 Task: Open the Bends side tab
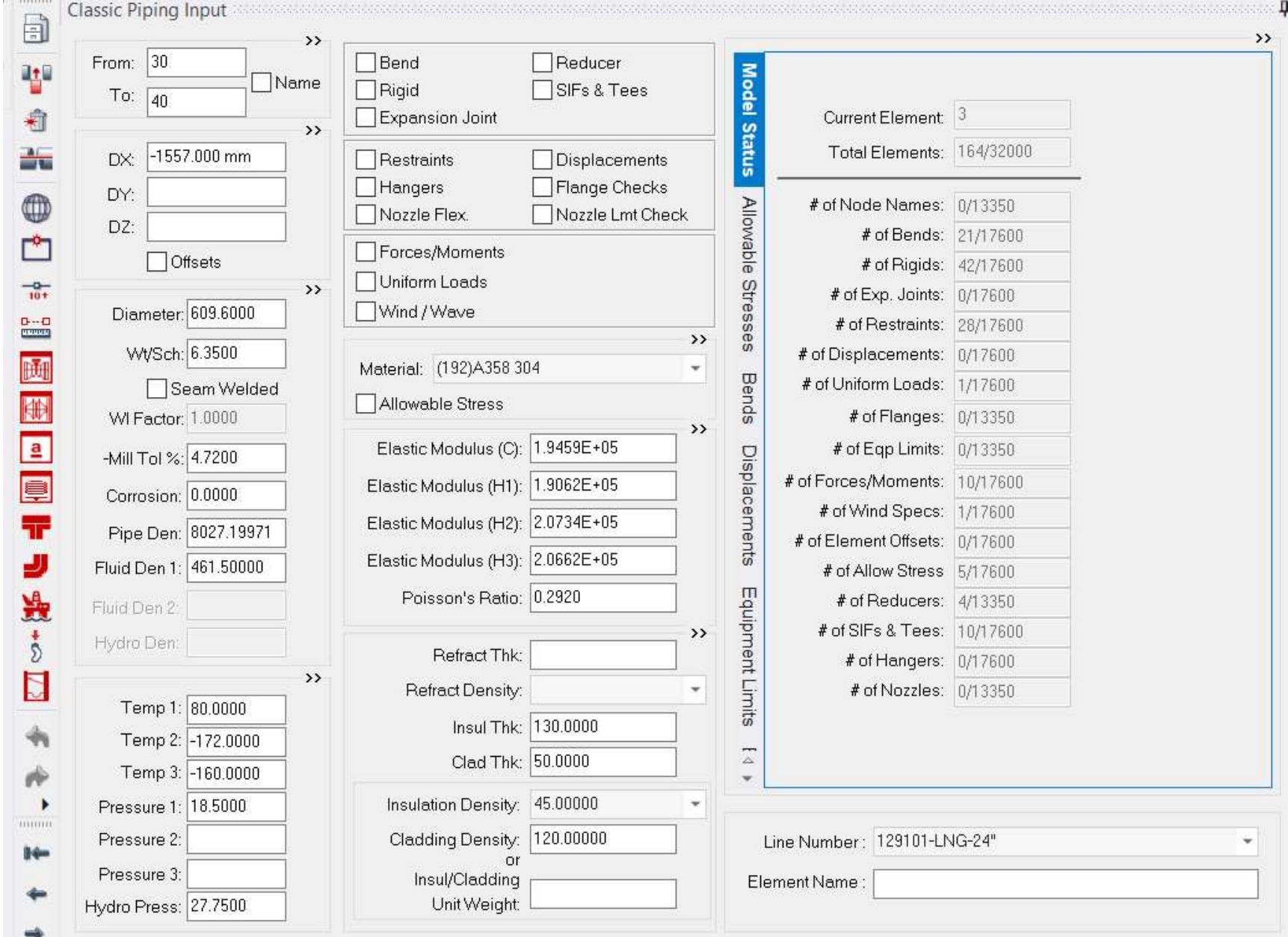pyautogui.click(x=748, y=399)
